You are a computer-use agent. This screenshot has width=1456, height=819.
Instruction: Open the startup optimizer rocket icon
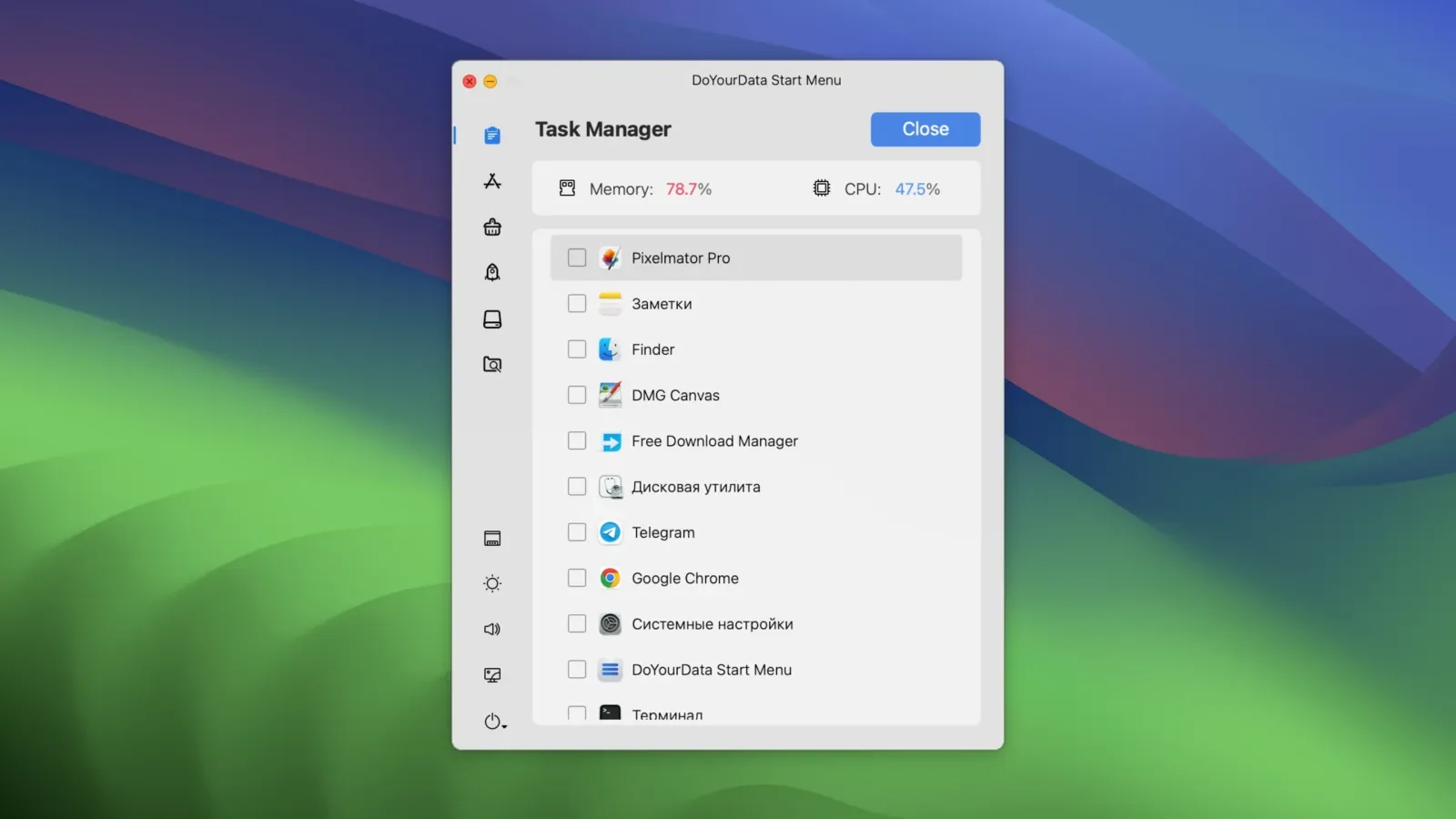(x=491, y=272)
